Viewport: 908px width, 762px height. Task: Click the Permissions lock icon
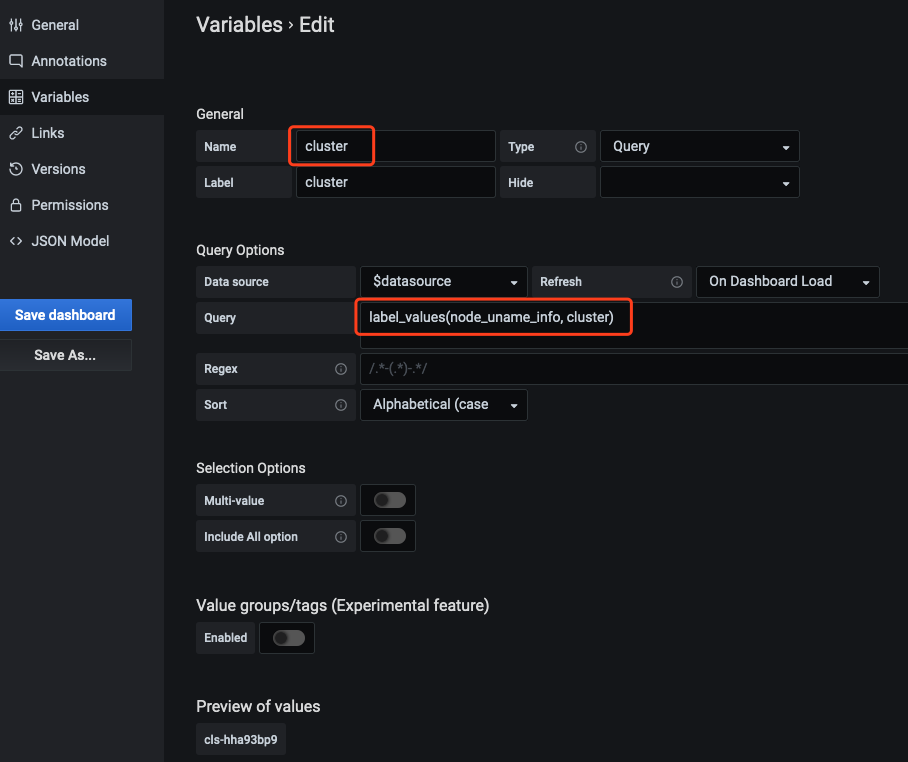click(x=16, y=205)
